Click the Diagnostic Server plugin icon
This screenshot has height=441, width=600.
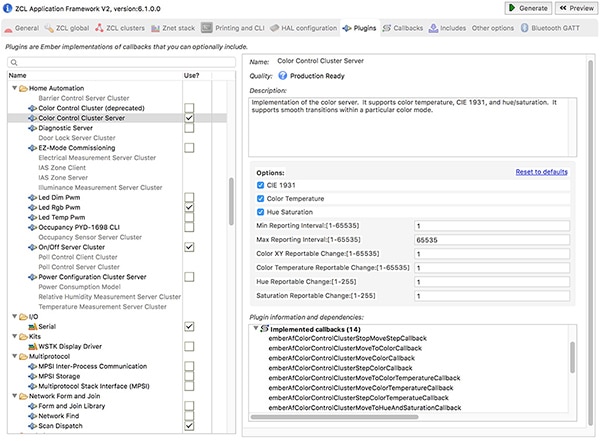(31, 128)
